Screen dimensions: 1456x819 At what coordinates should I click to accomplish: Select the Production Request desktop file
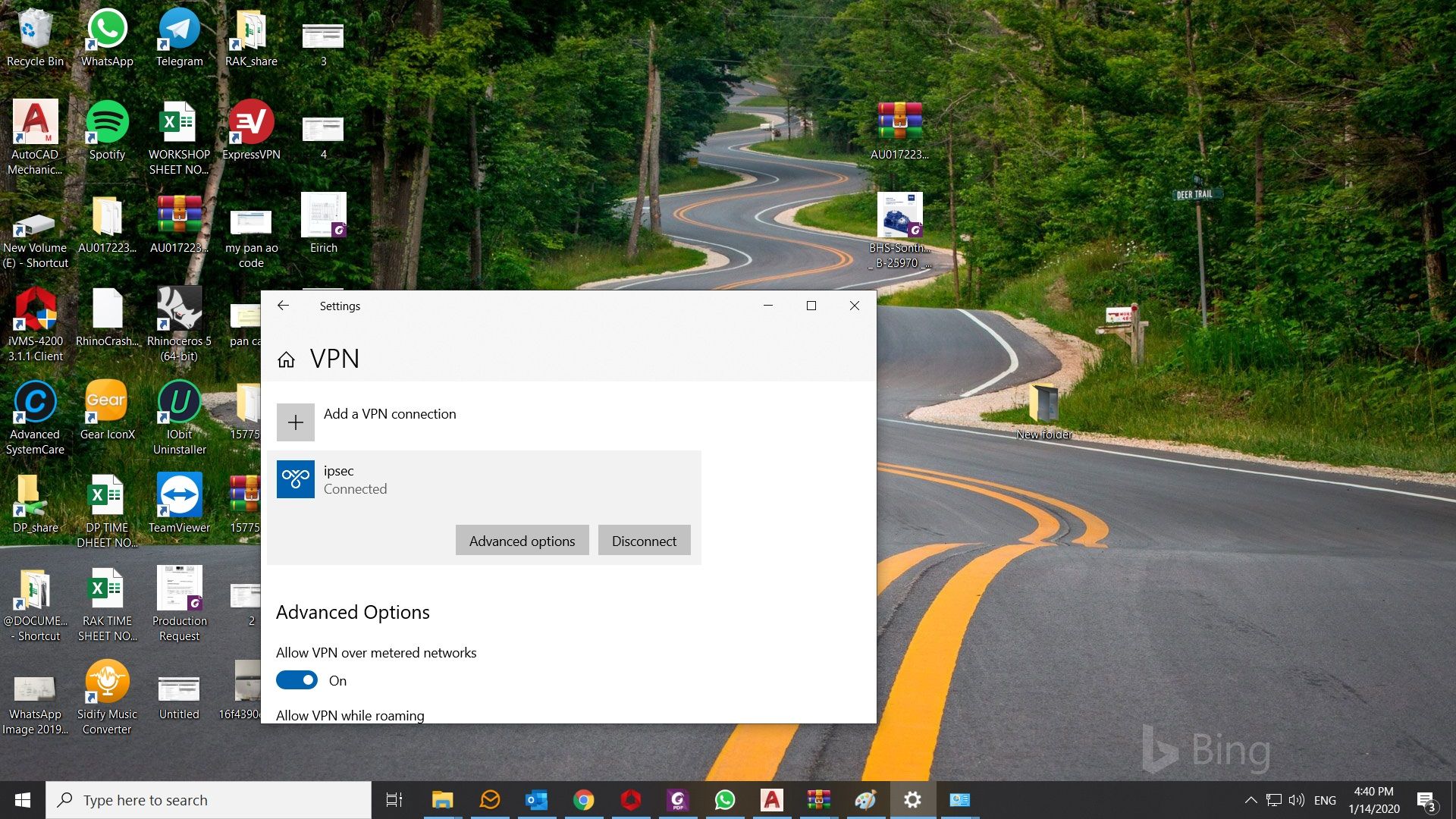(179, 604)
